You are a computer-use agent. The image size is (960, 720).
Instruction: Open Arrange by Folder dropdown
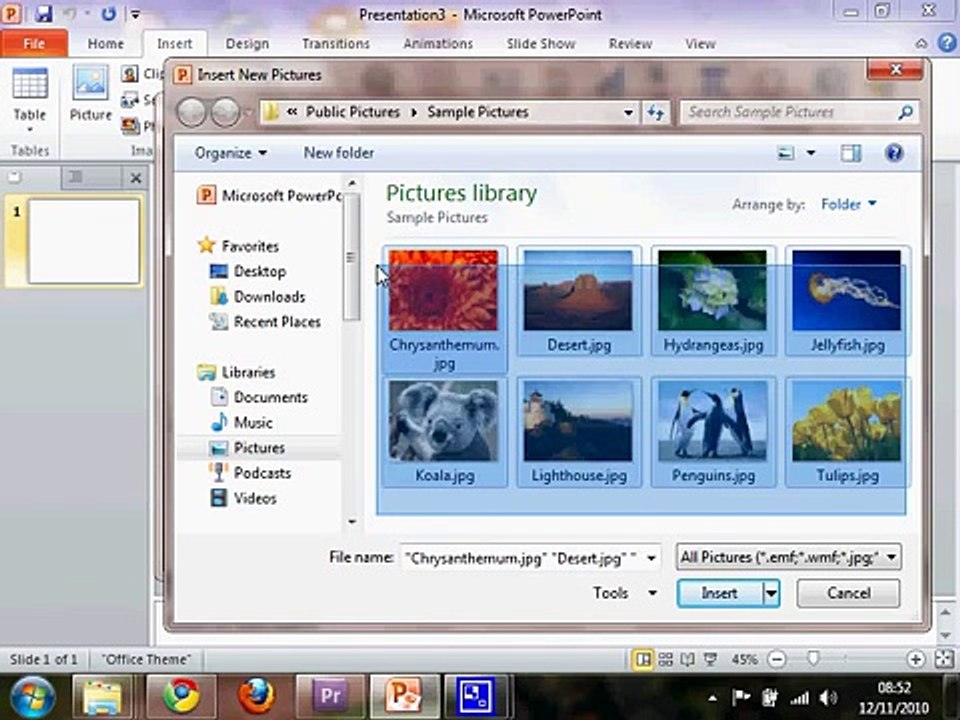(849, 204)
